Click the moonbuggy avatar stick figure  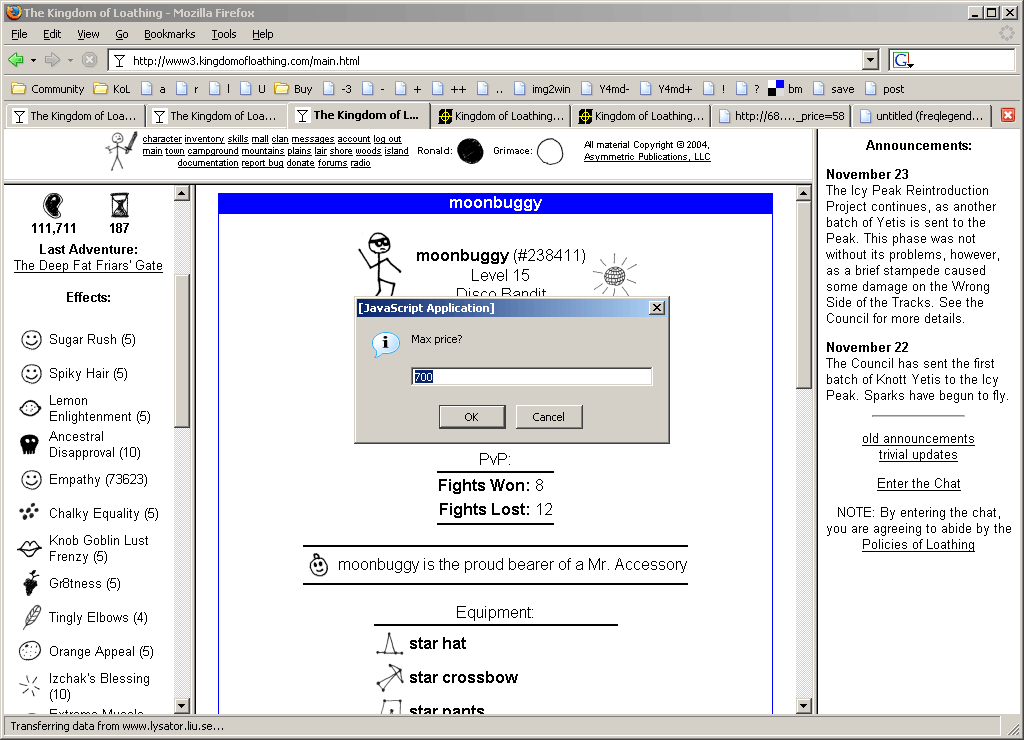(379, 264)
